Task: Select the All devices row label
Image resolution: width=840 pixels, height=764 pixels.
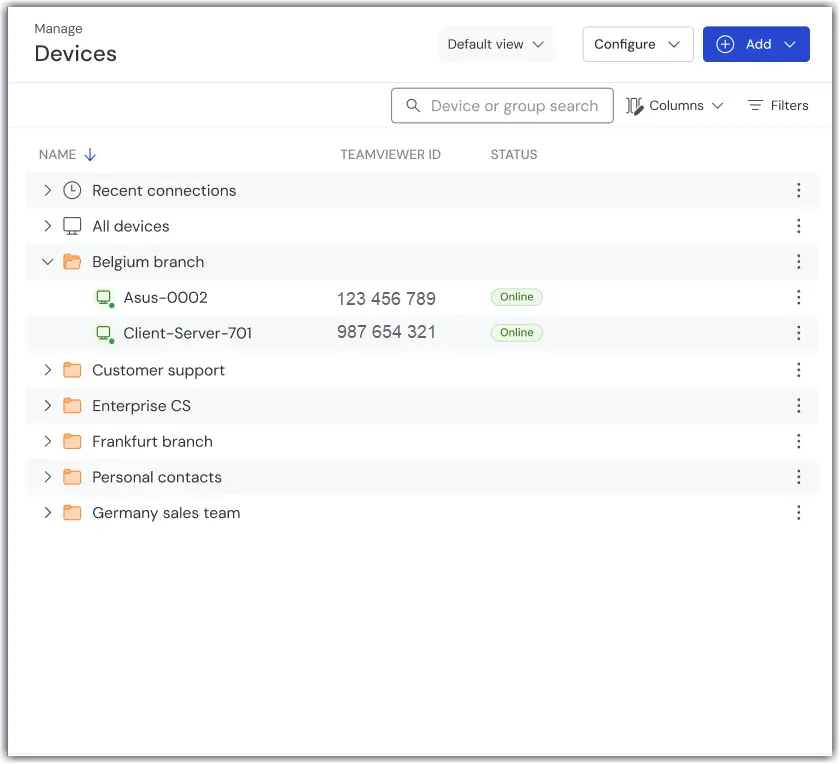Action: click(131, 226)
